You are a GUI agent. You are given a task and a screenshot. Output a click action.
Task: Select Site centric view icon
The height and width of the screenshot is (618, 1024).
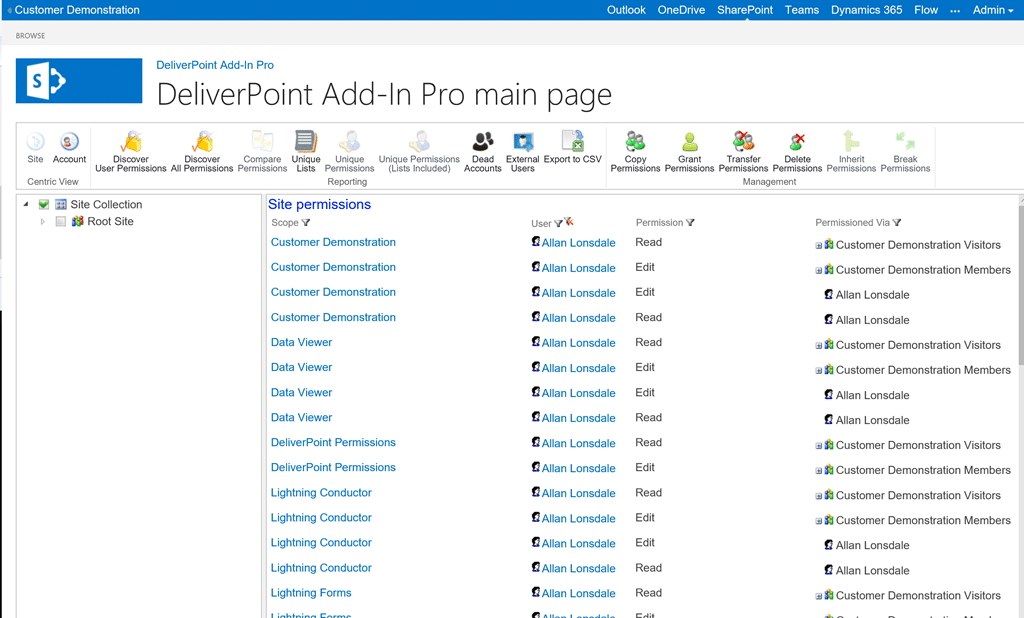35,148
